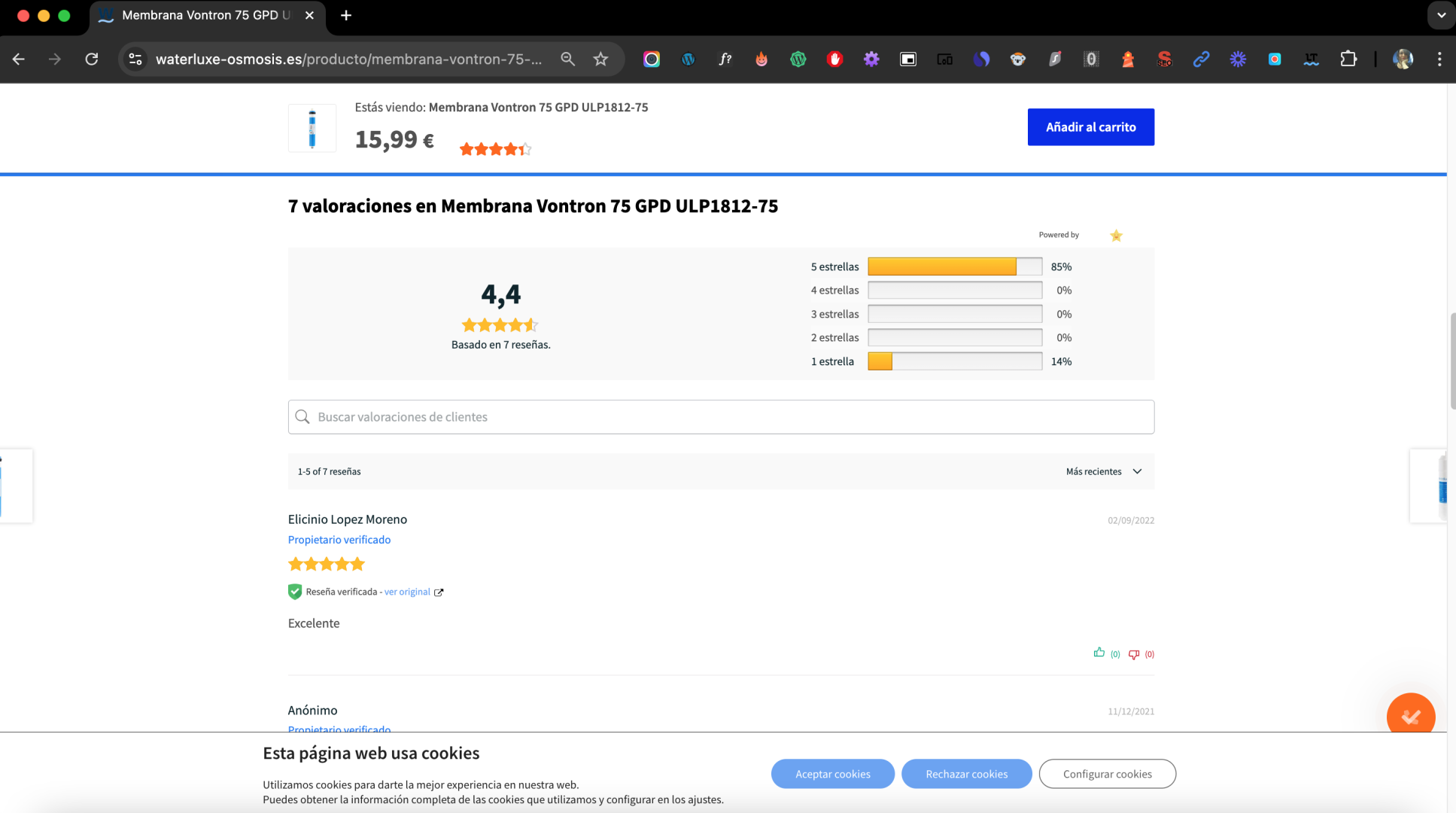Image resolution: width=1456 pixels, height=813 pixels.
Task: Select the Membrana Vontron 75 GPD tab
Action: [207, 15]
